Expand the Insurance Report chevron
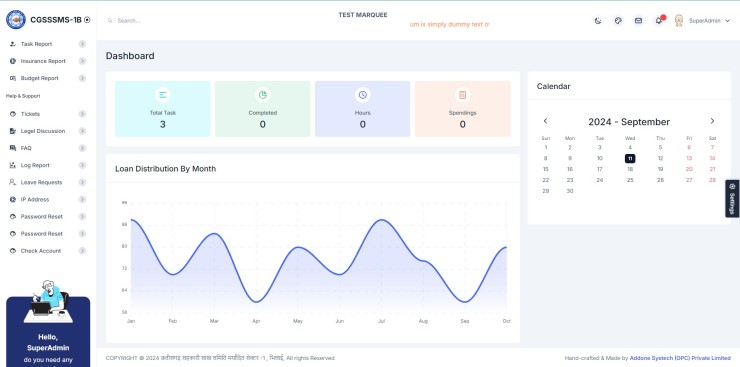740x367 pixels. pos(83,61)
